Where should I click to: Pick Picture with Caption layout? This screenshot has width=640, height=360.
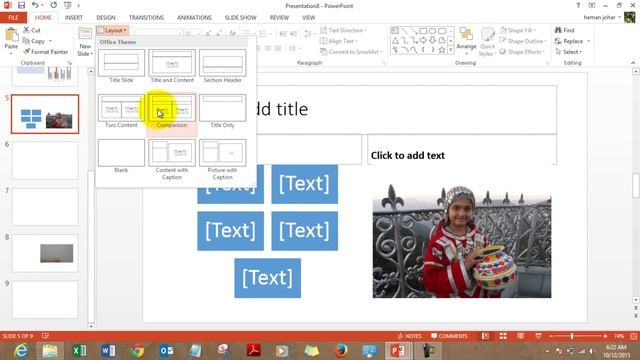click(x=222, y=159)
